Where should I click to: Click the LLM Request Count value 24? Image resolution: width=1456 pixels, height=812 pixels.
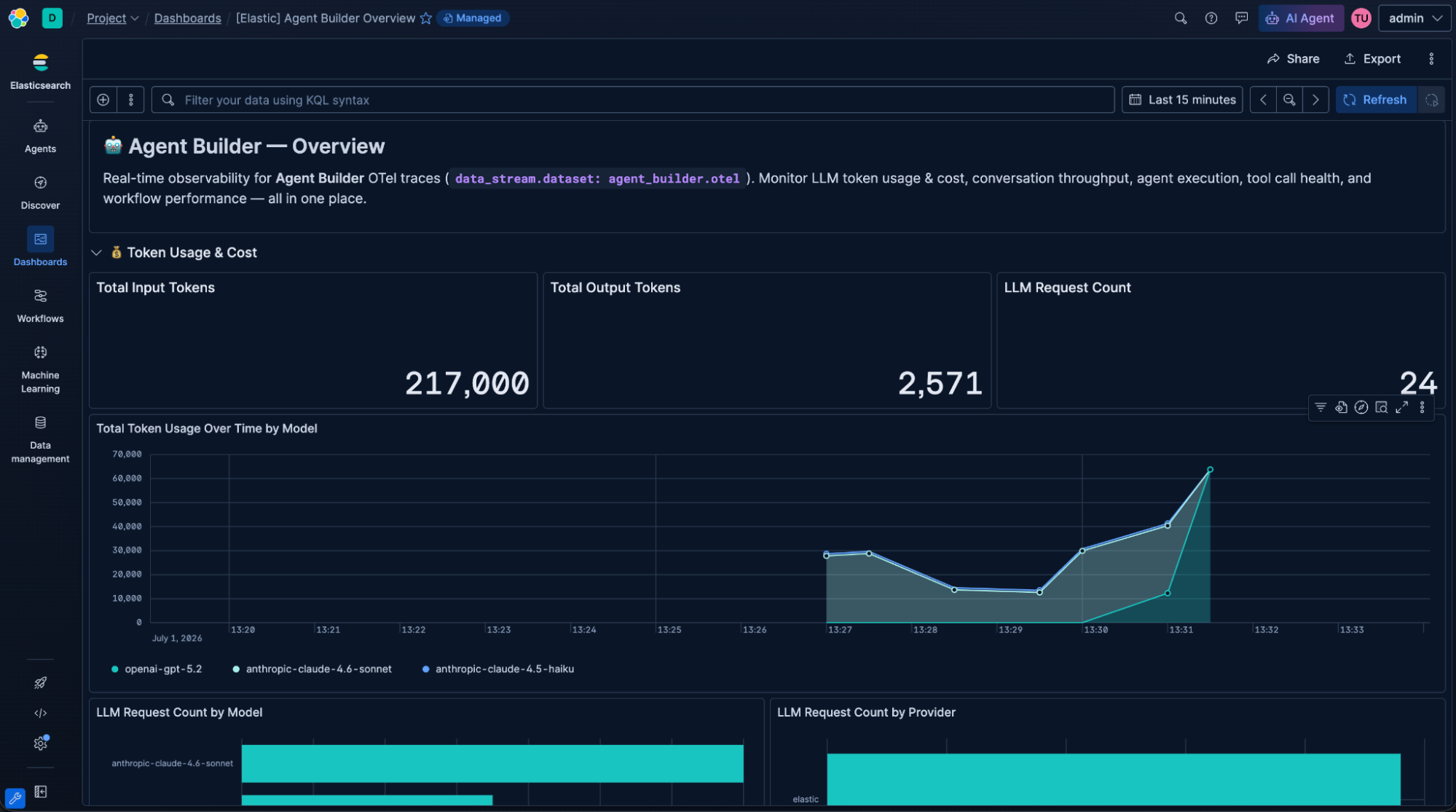(1418, 383)
